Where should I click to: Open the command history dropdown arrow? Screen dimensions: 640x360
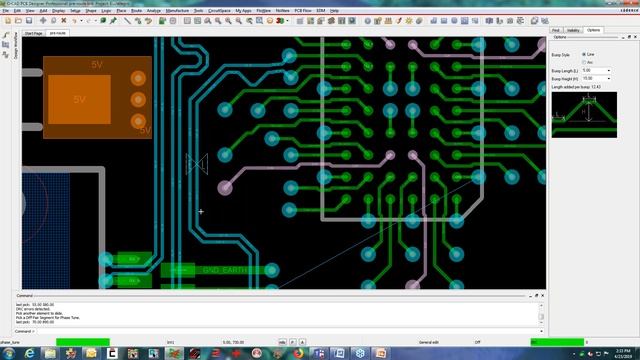[541, 331]
